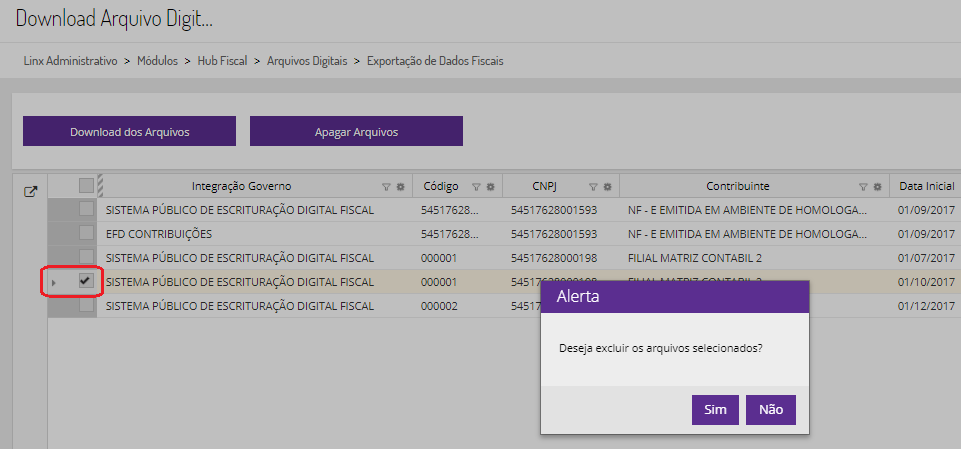Check the EFD CONTRIBUIÇÕES row checkbox
The width and height of the screenshot is (961, 449).
tap(86, 233)
